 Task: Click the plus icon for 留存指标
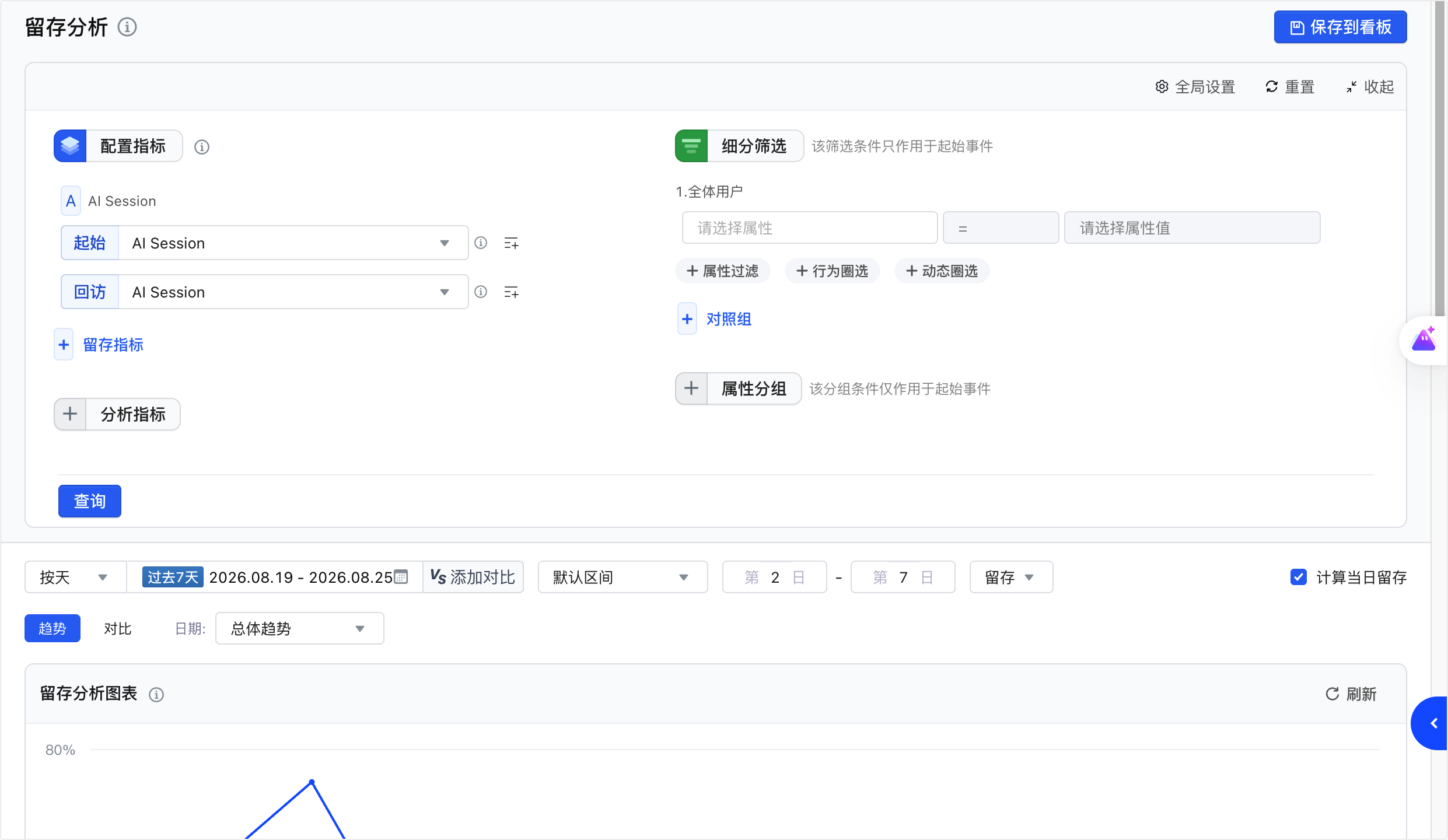click(64, 345)
